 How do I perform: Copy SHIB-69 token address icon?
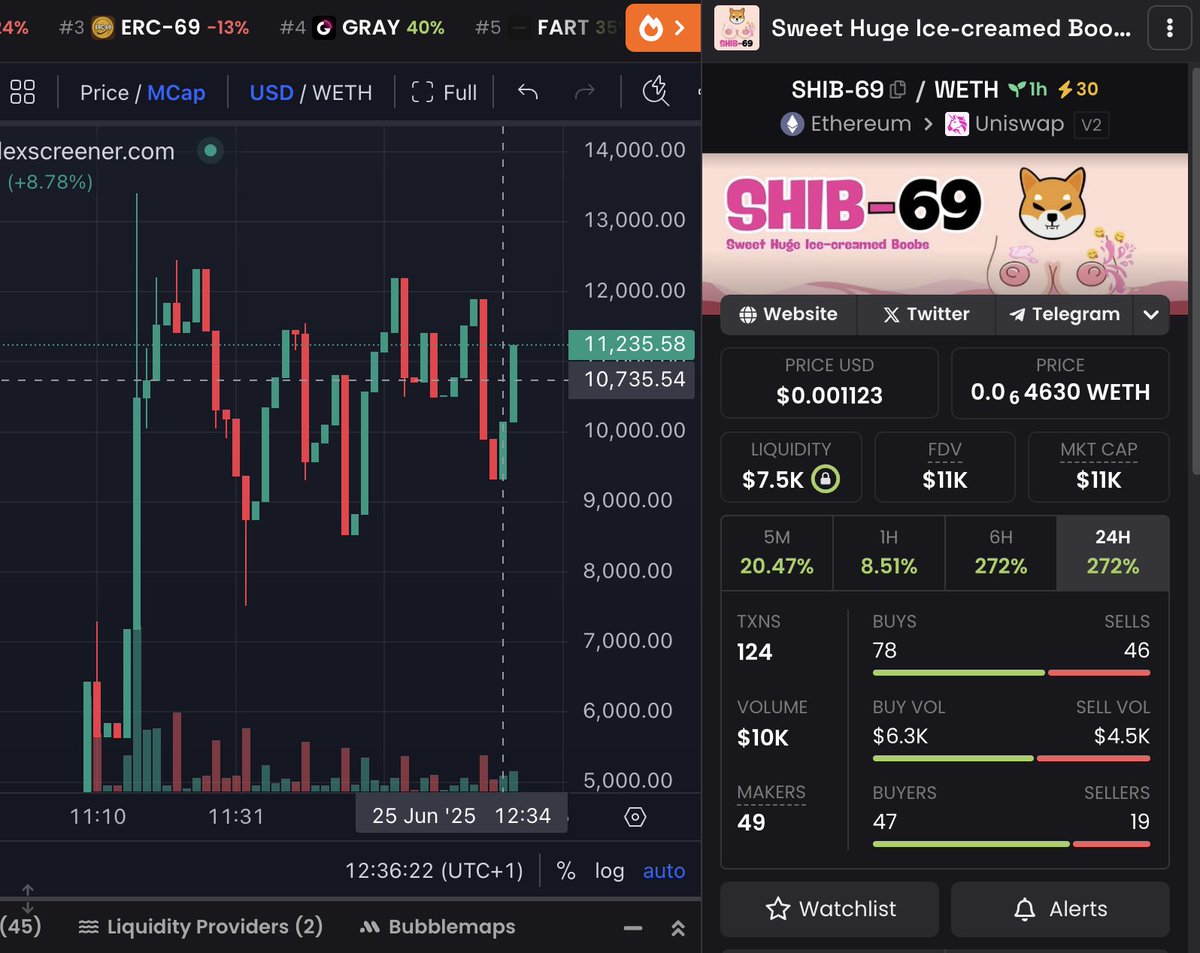pyautogui.click(x=897, y=90)
